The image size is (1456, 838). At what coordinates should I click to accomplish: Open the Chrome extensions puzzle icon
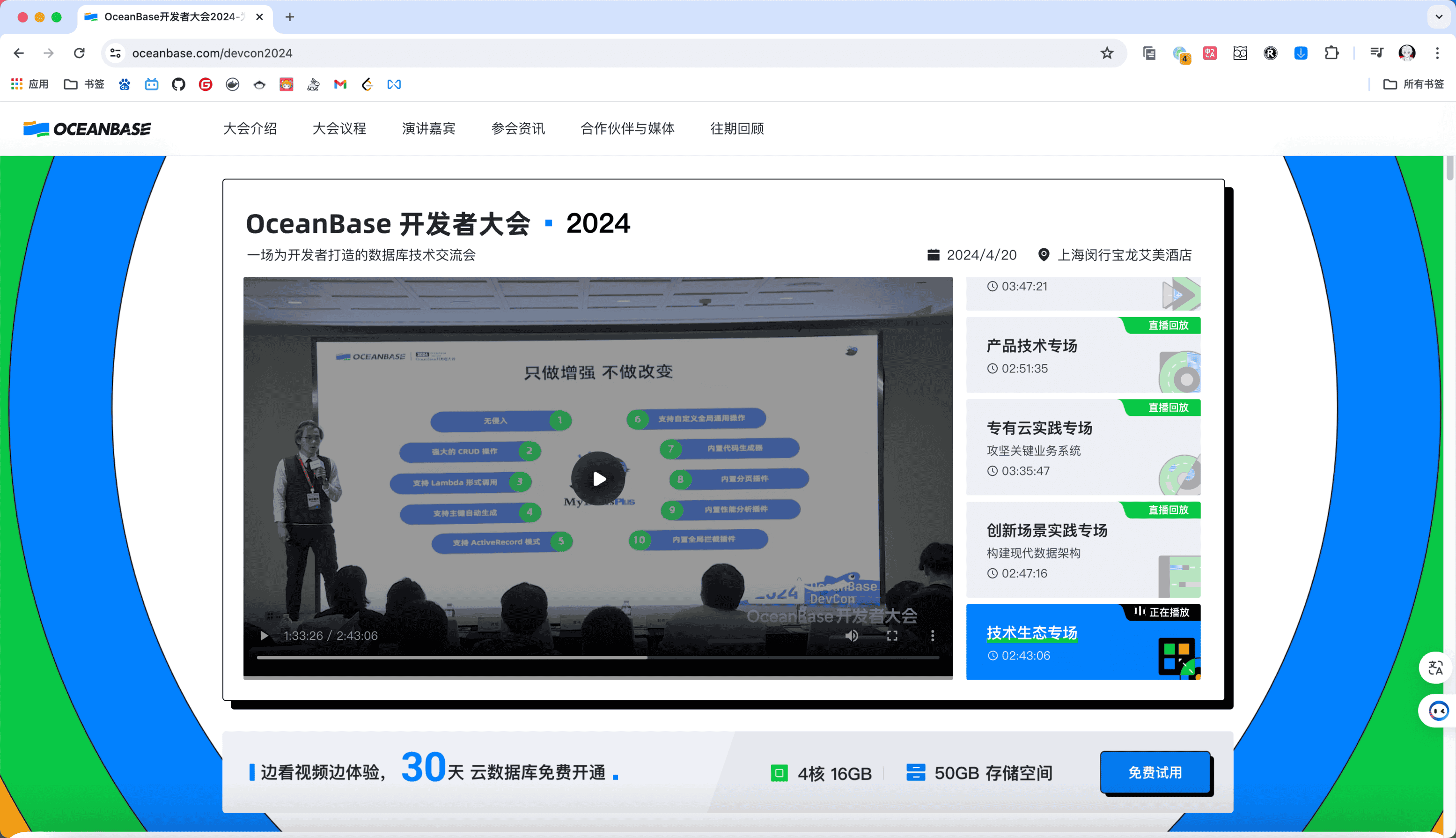click(1331, 53)
